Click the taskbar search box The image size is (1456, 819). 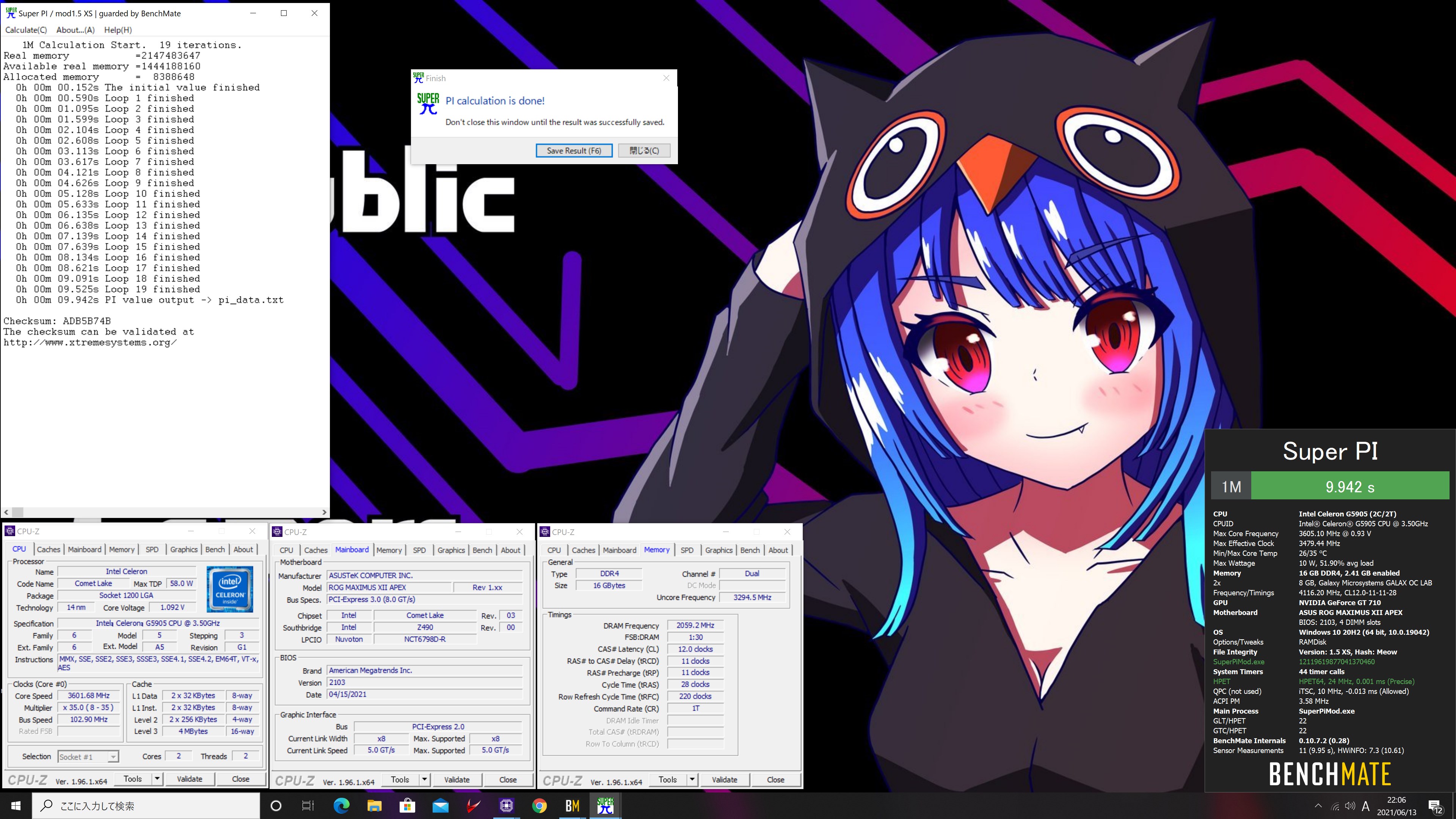coord(146,805)
